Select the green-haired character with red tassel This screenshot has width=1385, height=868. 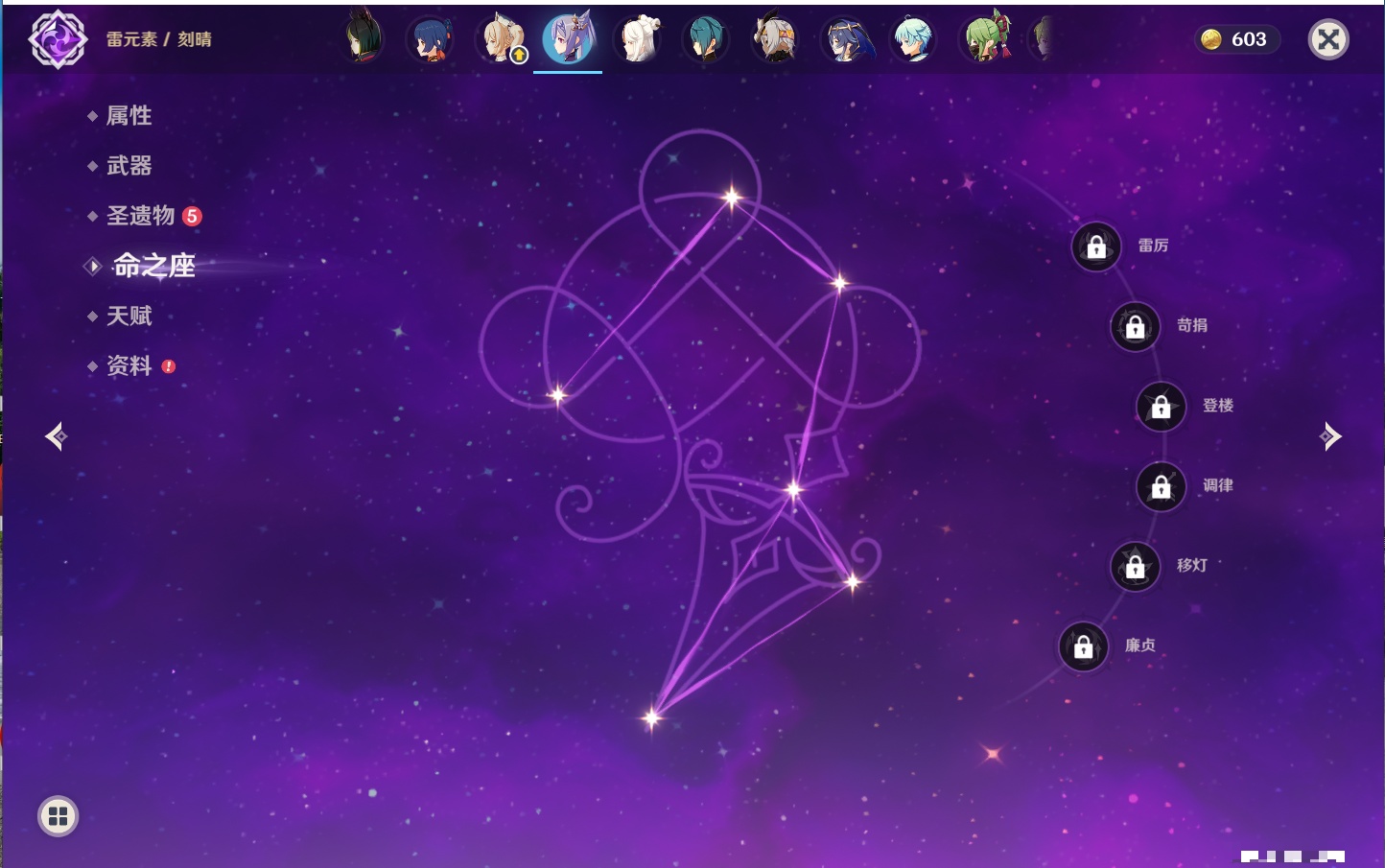(x=987, y=39)
